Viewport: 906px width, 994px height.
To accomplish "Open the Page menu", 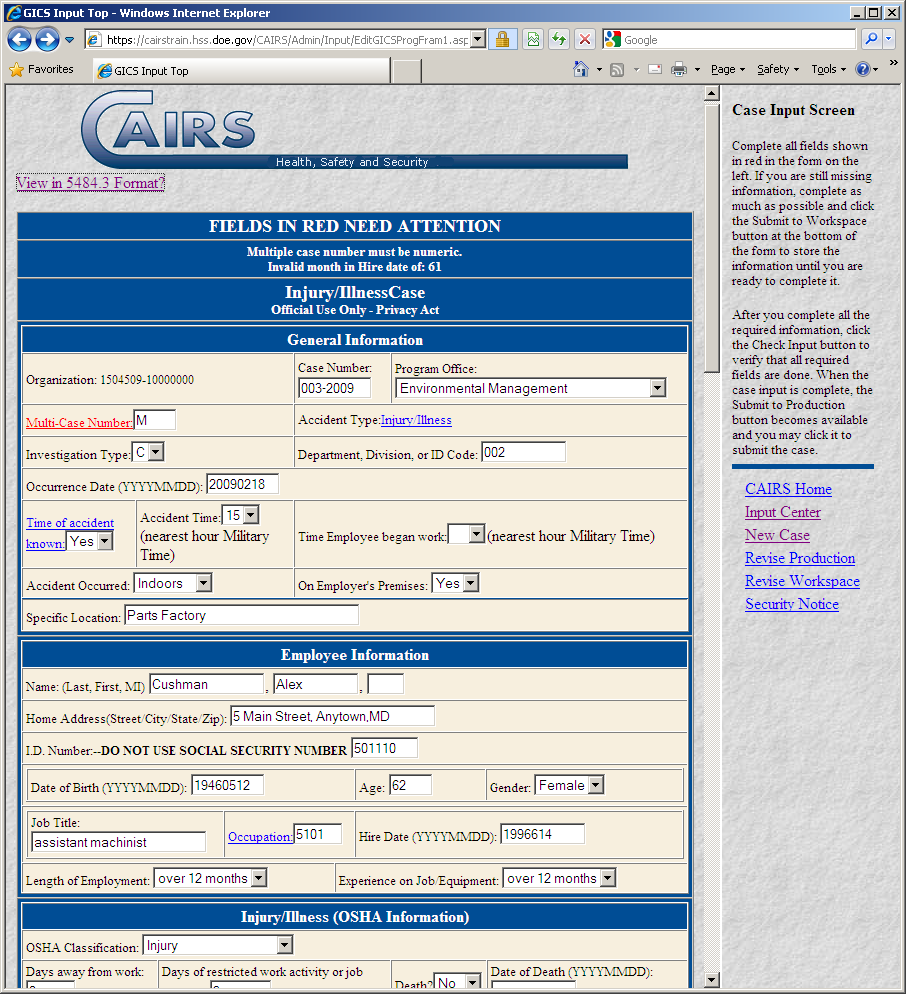I will (x=727, y=69).
